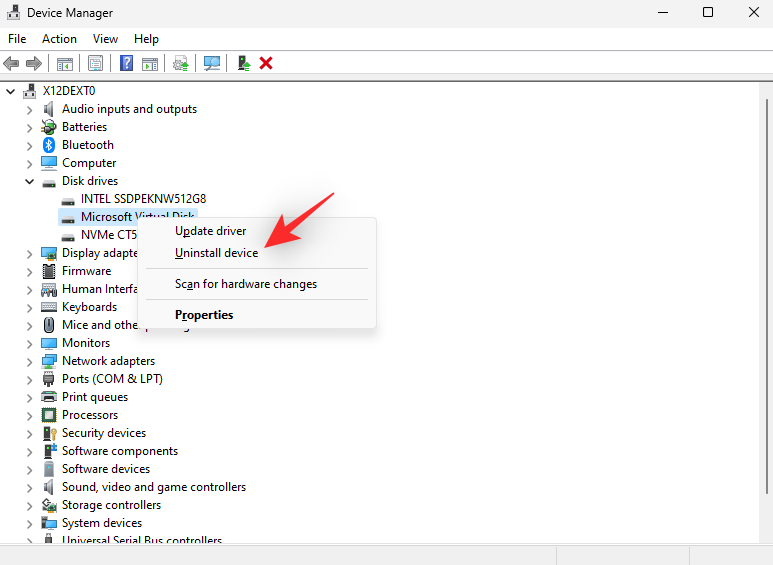Choose Uninstall device from context menu
The height and width of the screenshot is (565, 773).
[216, 253]
